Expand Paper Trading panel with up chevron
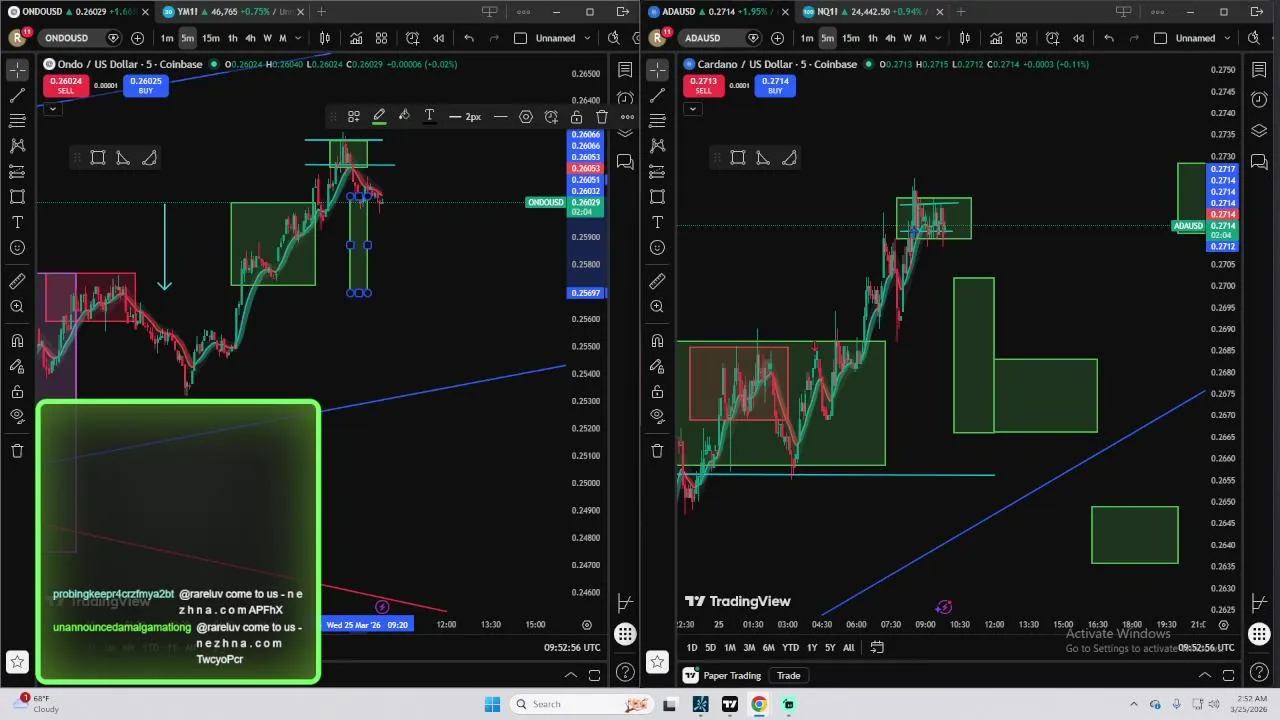This screenshot has width=1280, height=720. tap(1206, 675)
